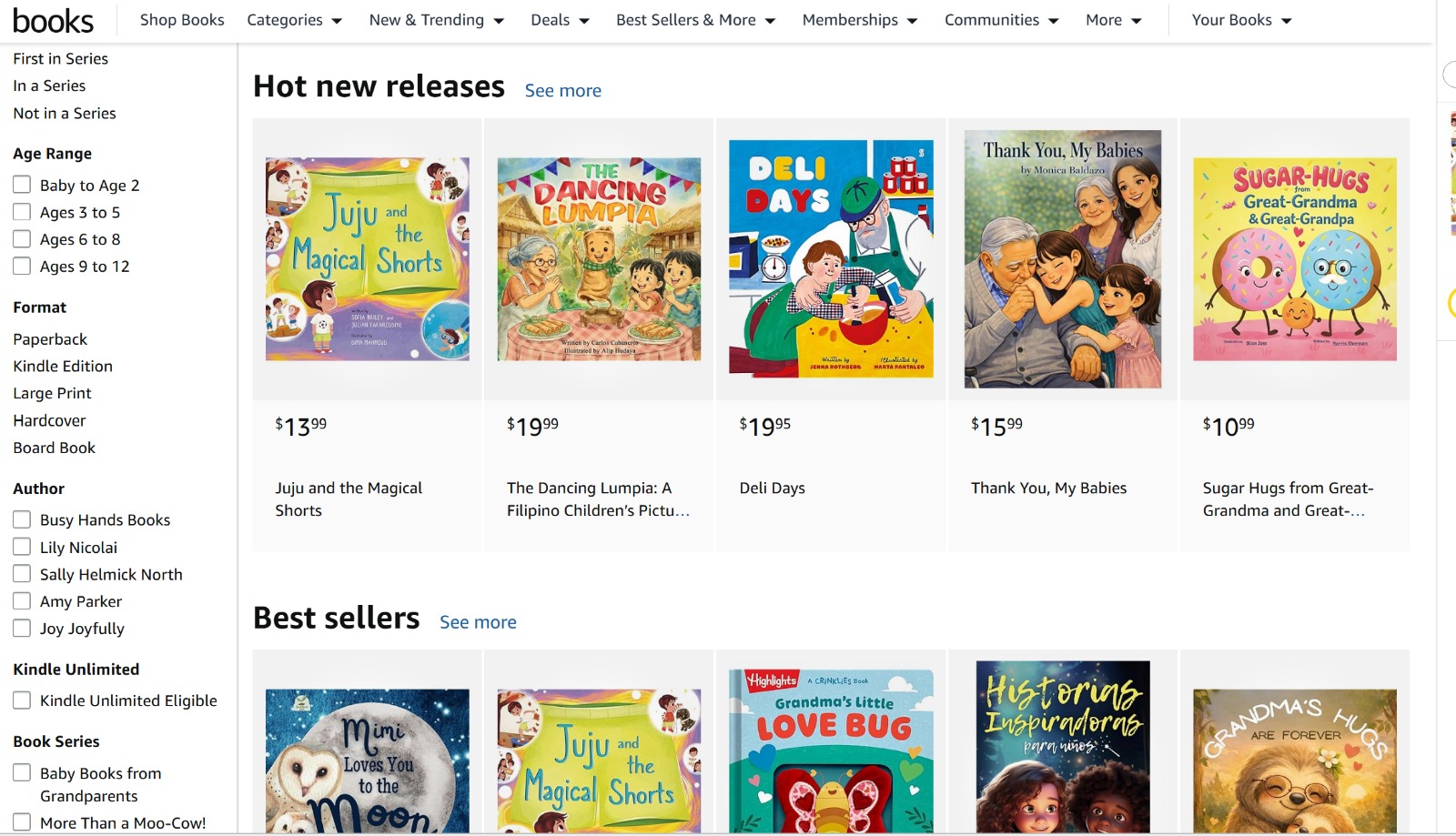1456x836 pixels.
Task: Check the Baby to Age 2 filter
Action: (22, 185)
